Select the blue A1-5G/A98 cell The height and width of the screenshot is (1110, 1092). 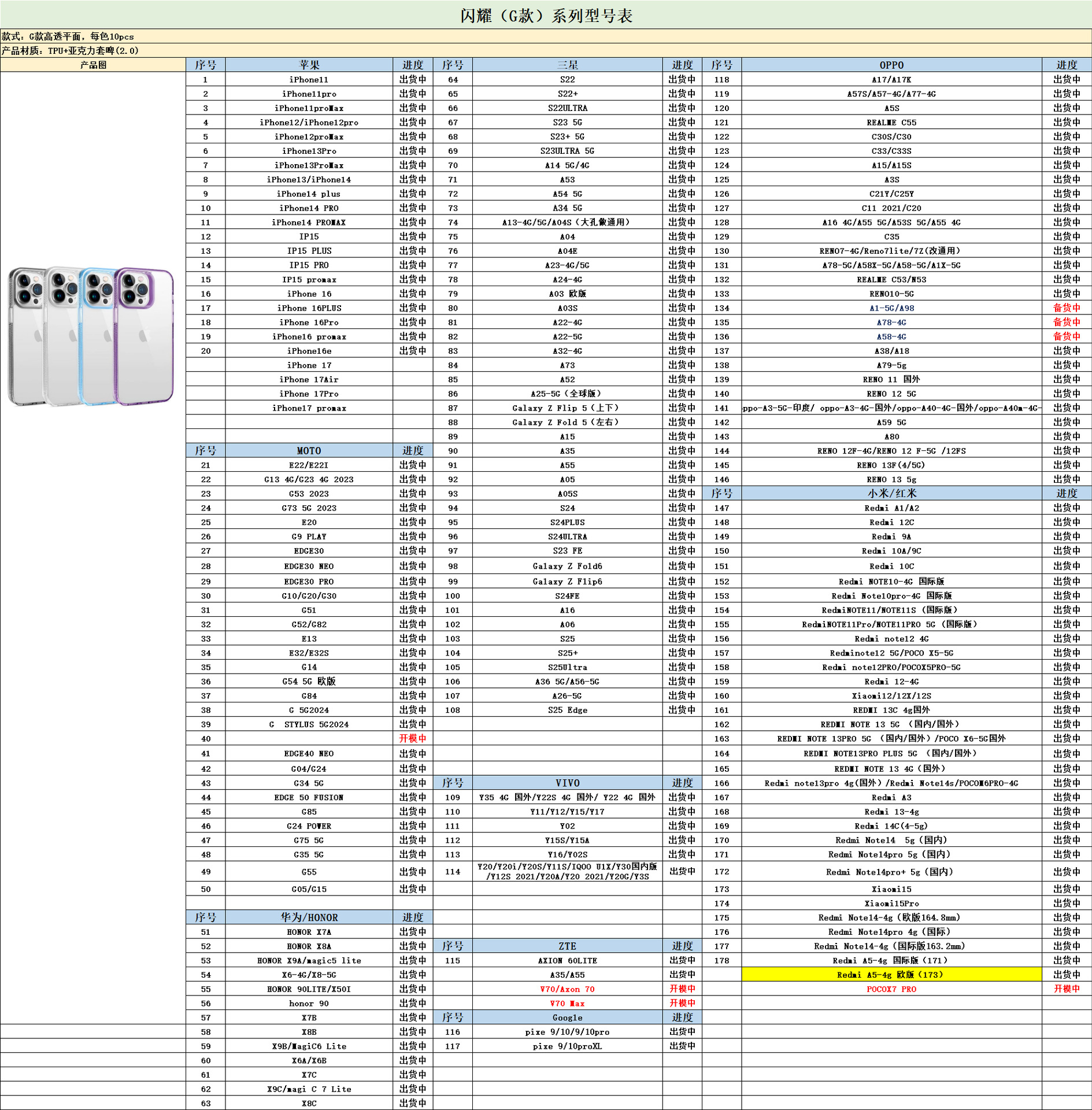(891, 308)
